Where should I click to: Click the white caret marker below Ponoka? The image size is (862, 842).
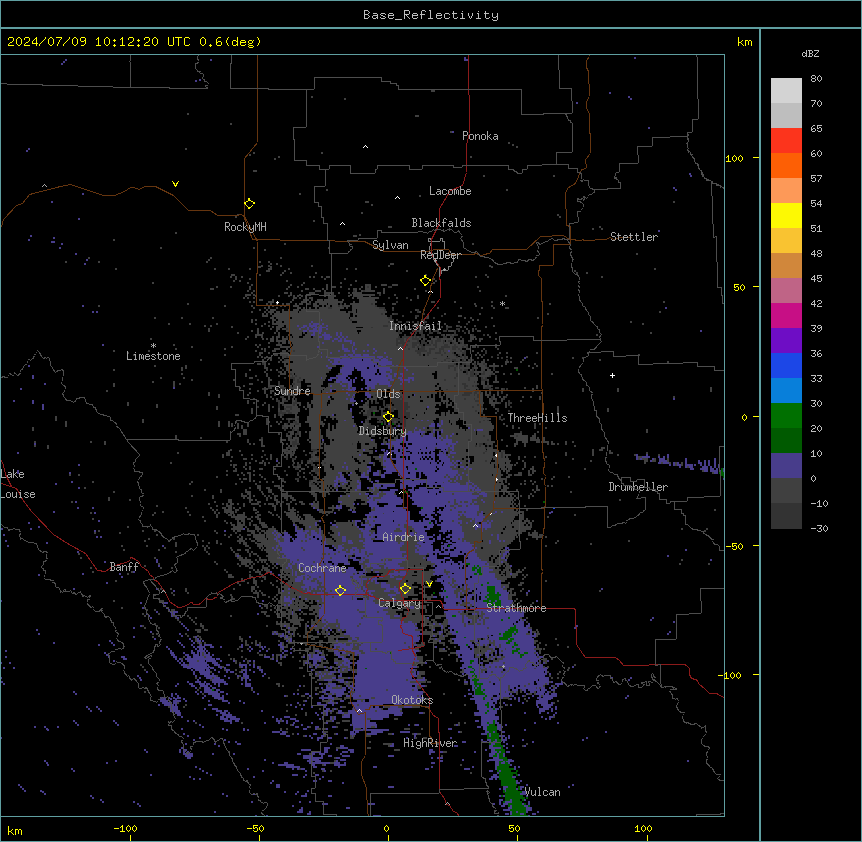point(365,147)
